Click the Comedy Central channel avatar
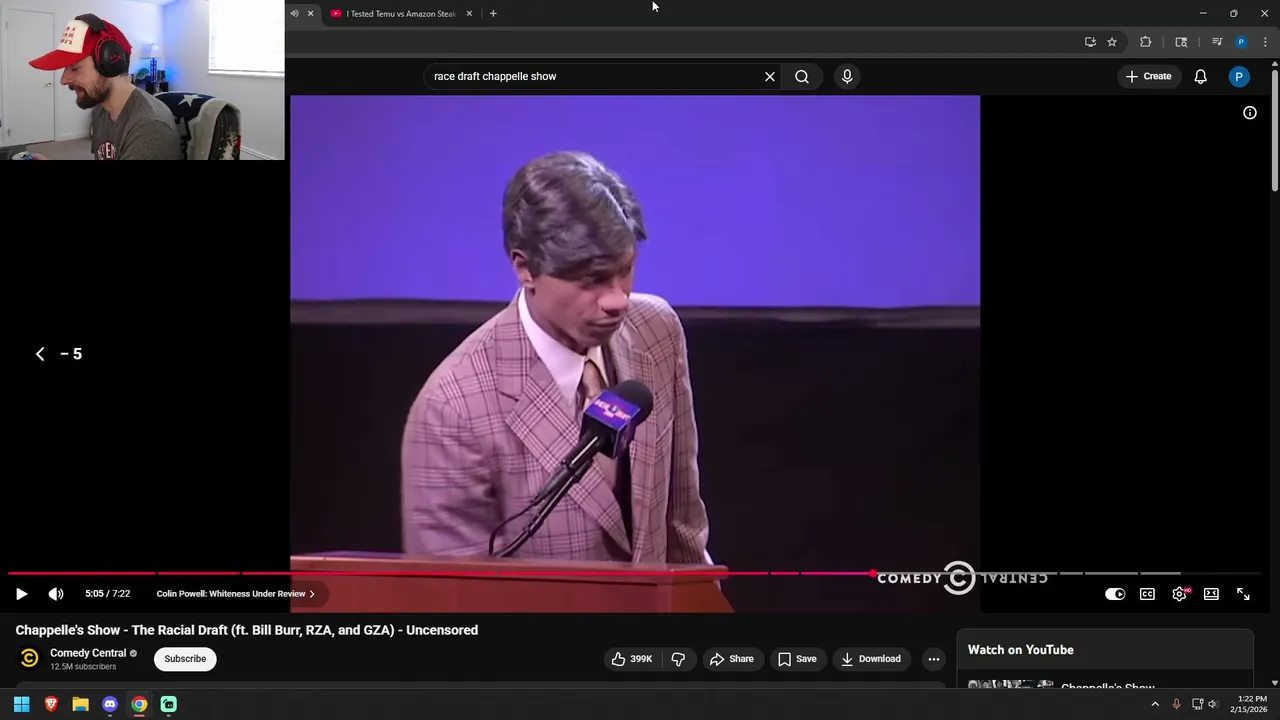 click(29, 658)
